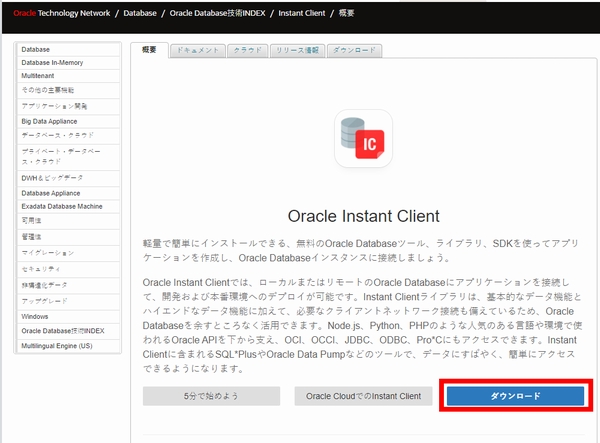The height and width of the screenshot is (443, 600).
Task: Open セキュリティ sidebar item
Action: tap(68, 269)
